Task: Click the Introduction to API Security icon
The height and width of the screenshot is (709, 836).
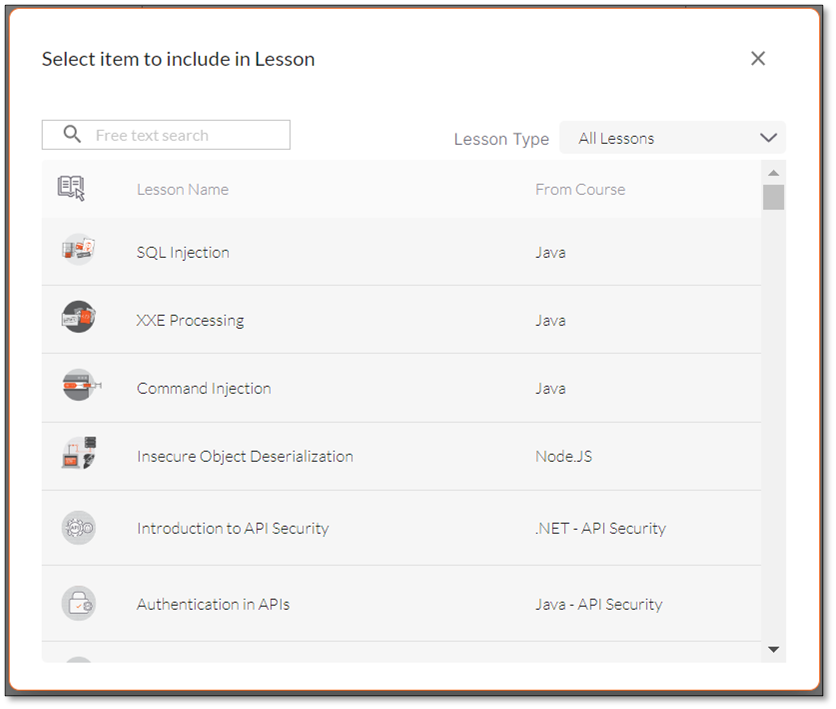Action: click(78, 528)
